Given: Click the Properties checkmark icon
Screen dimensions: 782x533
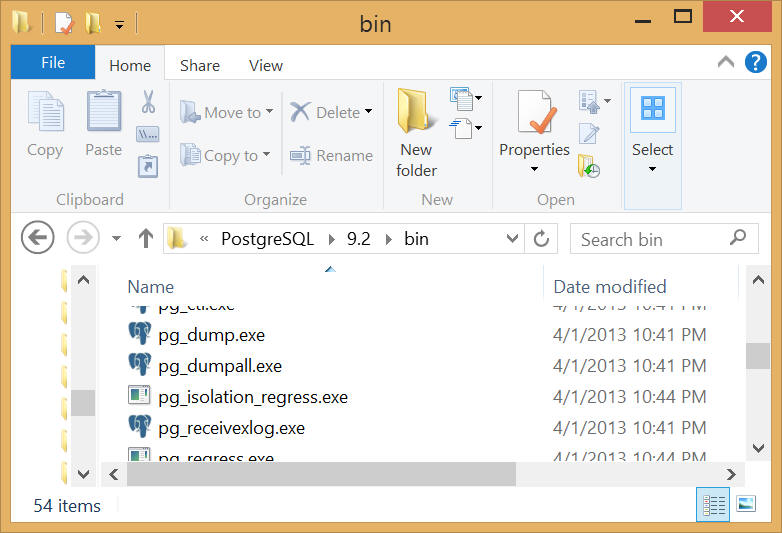Looking at the screenshot, I should coord(535,112).
